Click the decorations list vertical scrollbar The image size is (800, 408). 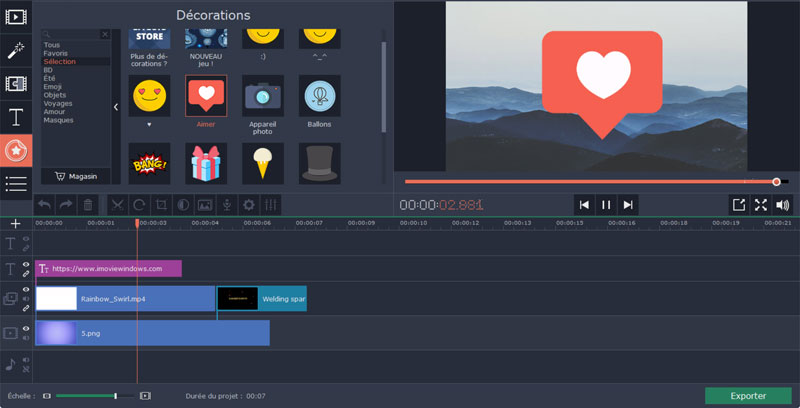point(384,87)
